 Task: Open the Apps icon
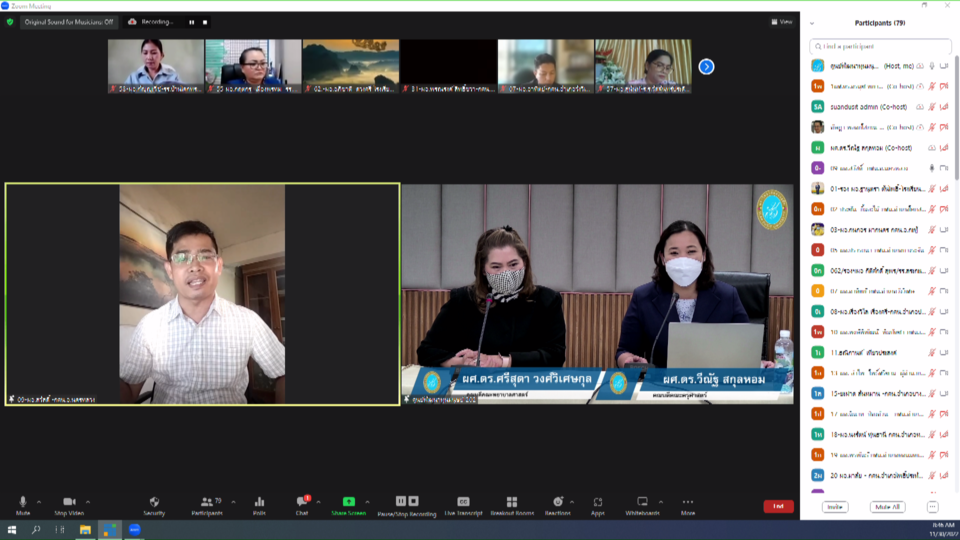click(x=598, y=503)
